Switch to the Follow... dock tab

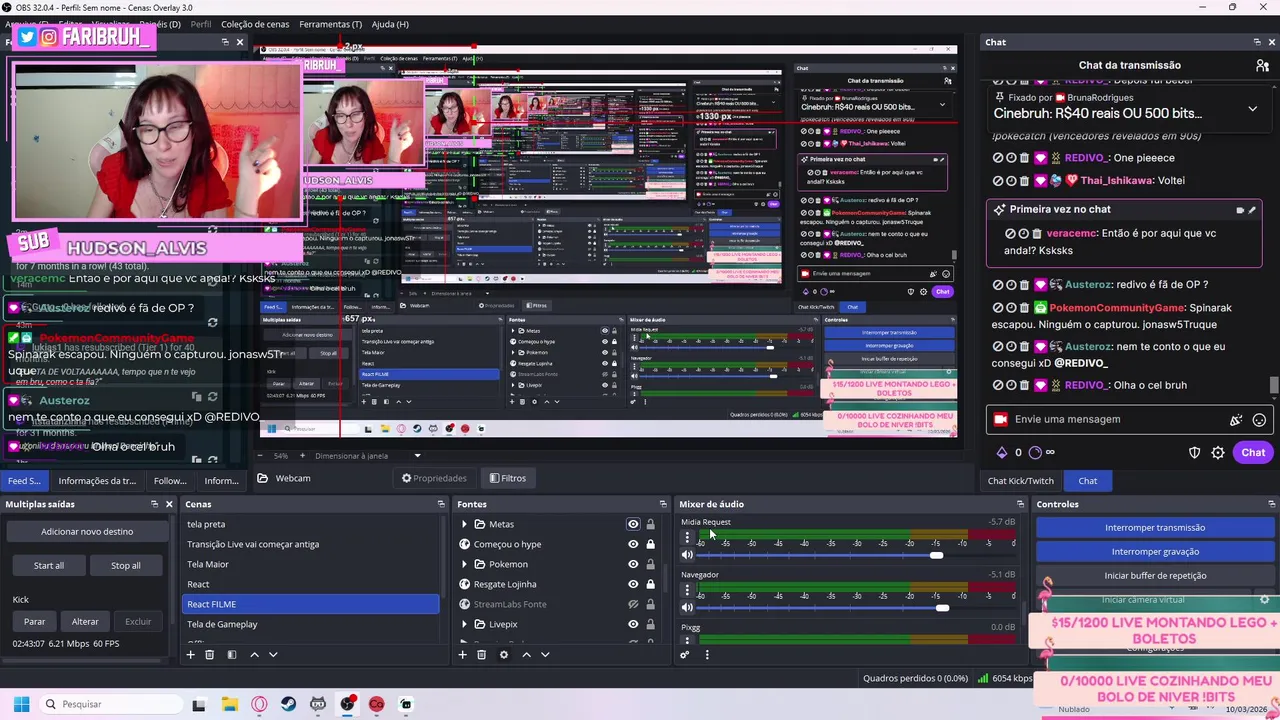[170, 481]
